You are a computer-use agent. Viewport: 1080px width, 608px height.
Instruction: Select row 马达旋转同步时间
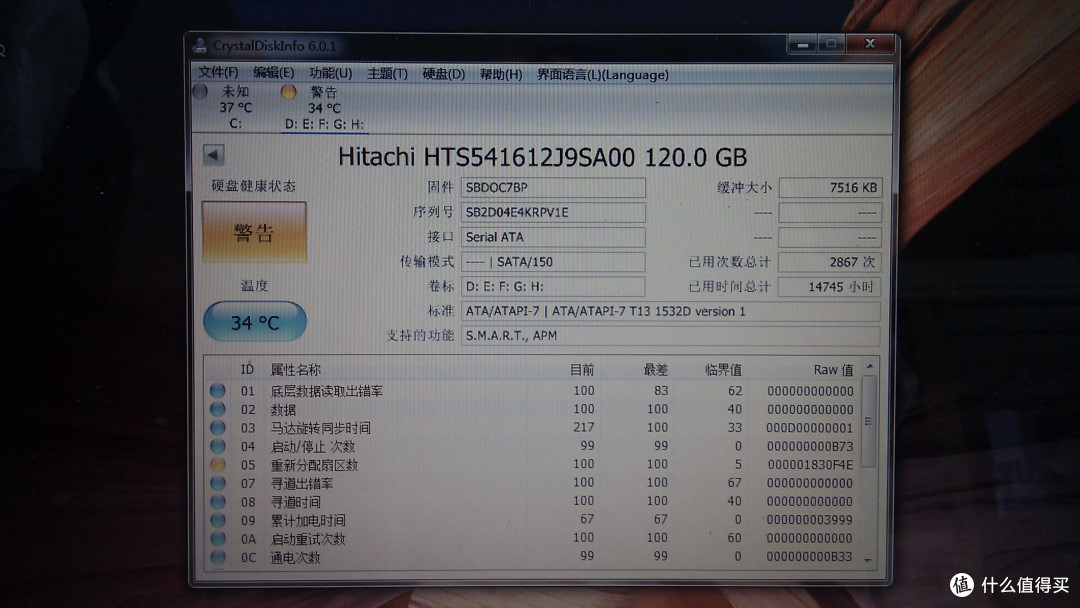click(x=532, y=428)
